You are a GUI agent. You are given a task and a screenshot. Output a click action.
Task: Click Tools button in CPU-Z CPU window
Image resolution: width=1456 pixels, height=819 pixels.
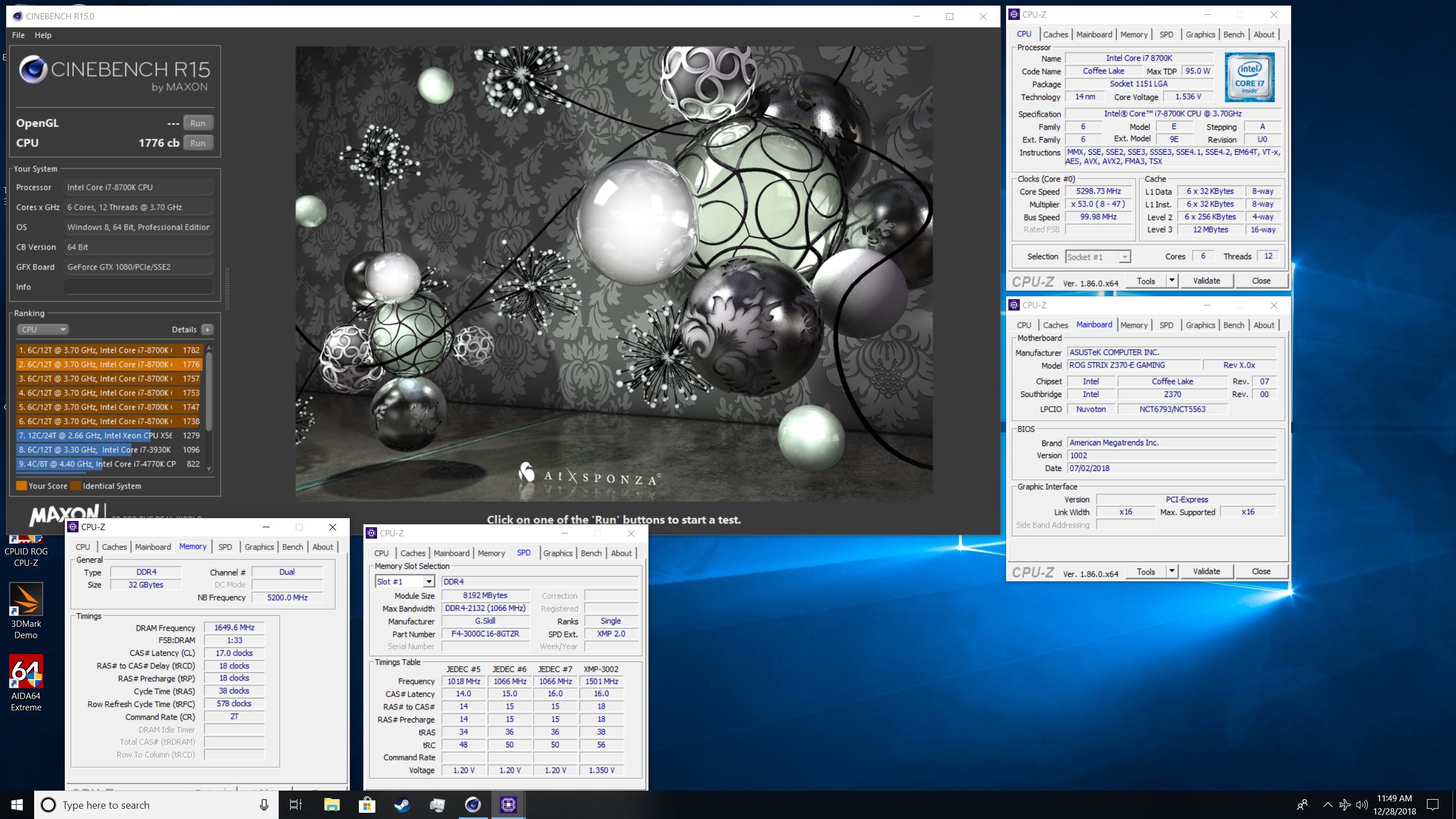click(1145, 280)
